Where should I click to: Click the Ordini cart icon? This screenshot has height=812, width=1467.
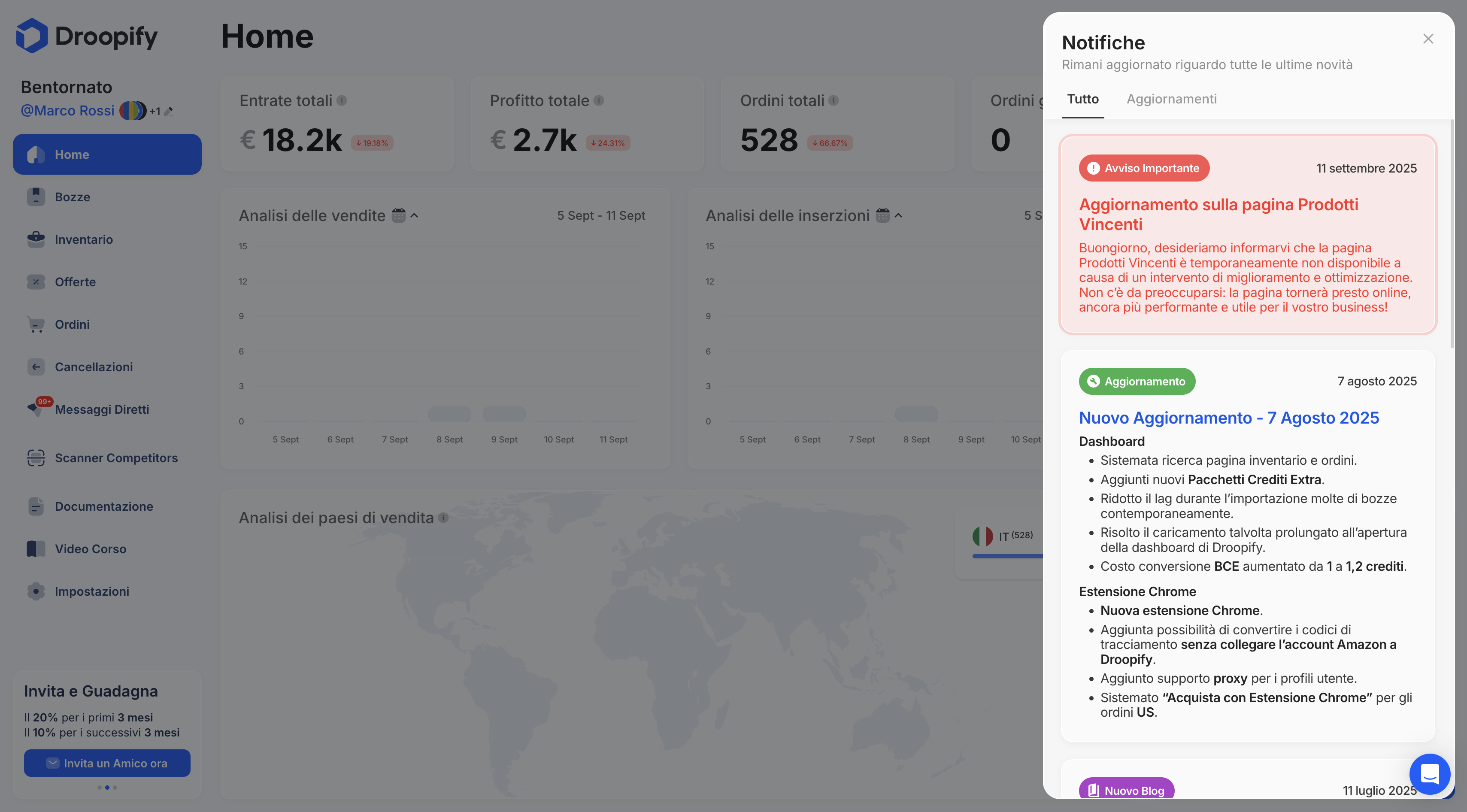tap(36, 324)
